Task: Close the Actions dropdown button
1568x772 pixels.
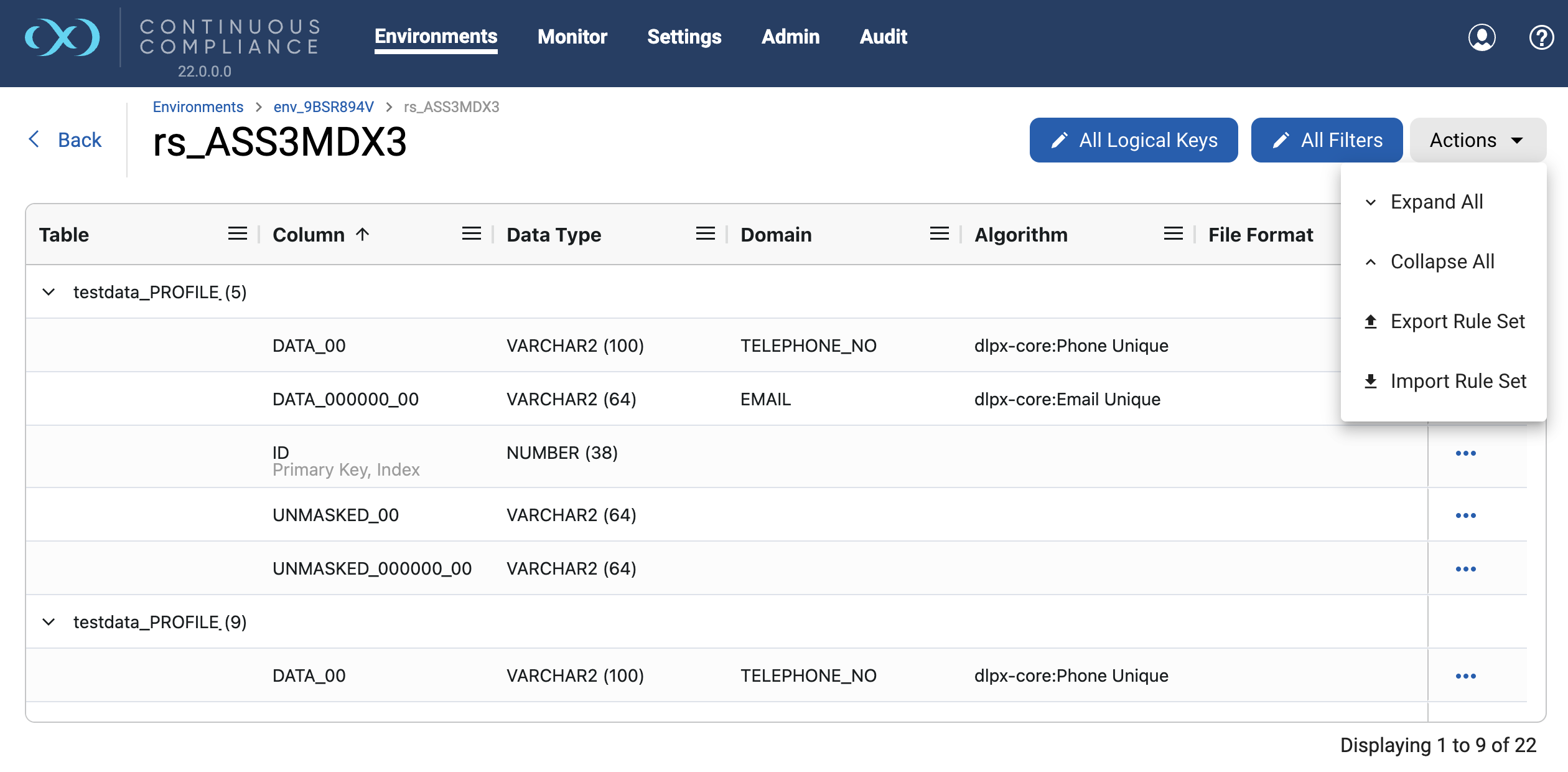Action: pyautogui.click(x=1477, y=140)
